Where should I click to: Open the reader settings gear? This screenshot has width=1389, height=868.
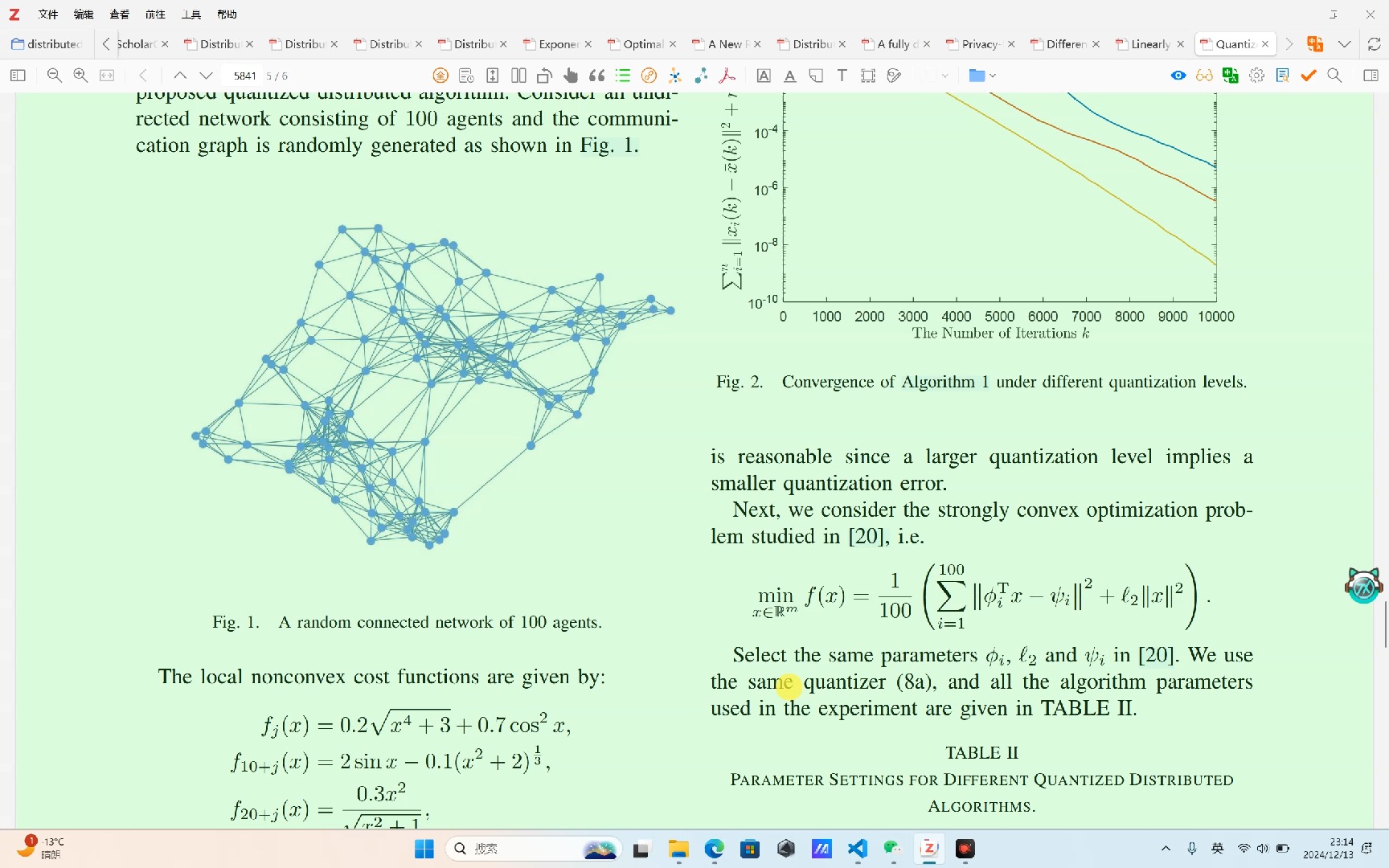(1257, 75)
